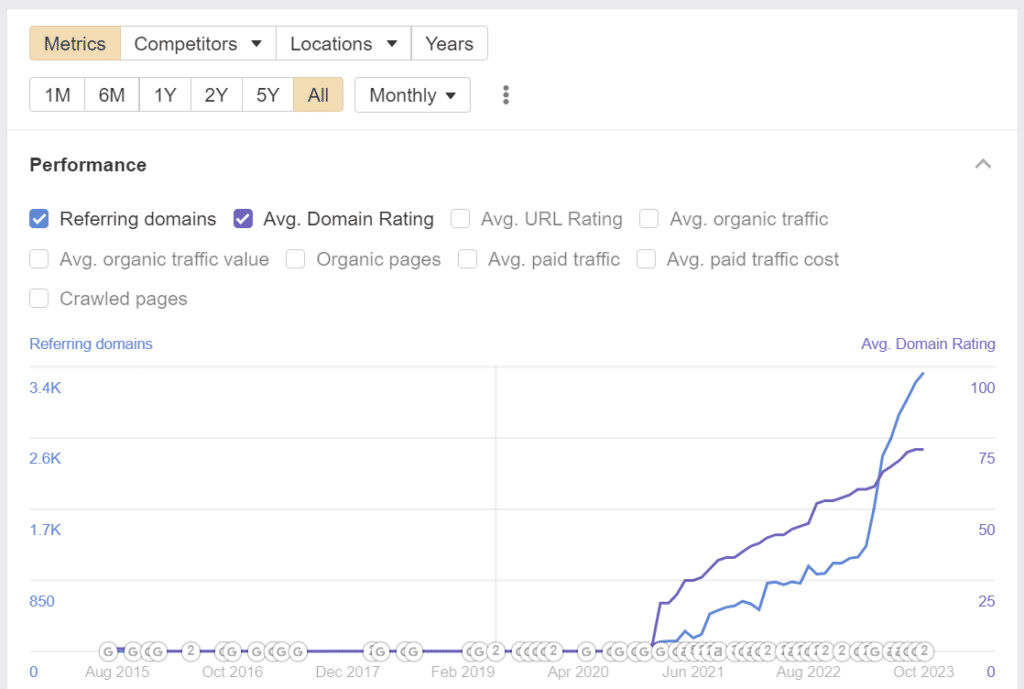
Task: Uncheck the Avg. Domain Rating checkbox
Action: coord(243,219)
